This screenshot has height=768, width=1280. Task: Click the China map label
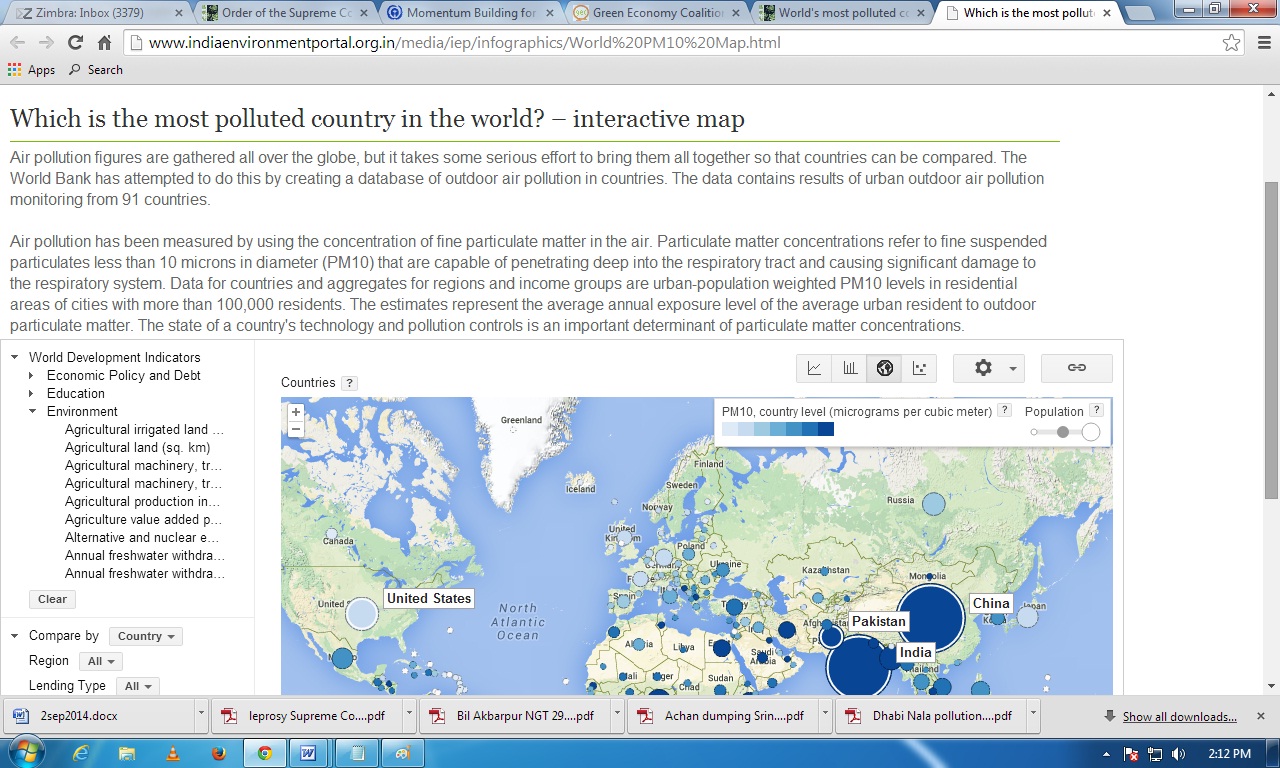click(x=991, y=603)
